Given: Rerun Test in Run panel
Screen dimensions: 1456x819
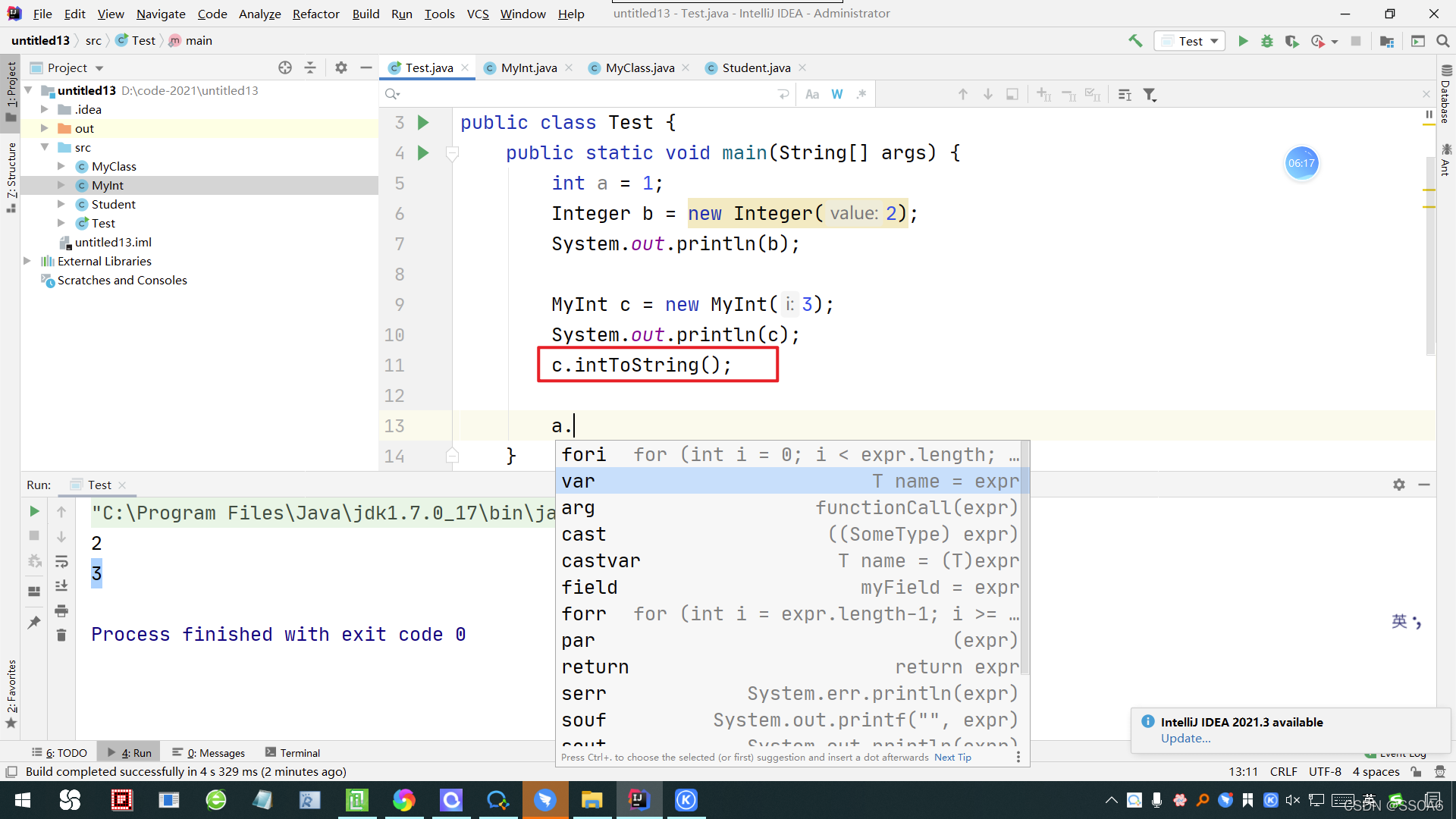Looking at the screenshot, I should click(34, 512).
